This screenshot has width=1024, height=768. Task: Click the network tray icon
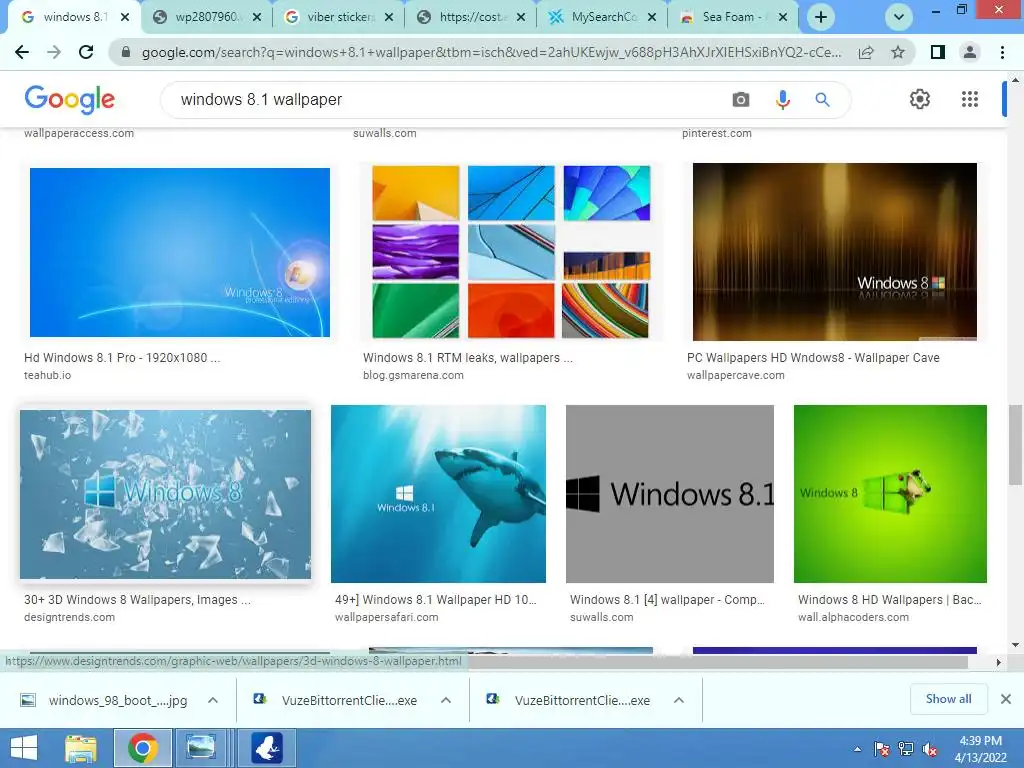point(906,749)
